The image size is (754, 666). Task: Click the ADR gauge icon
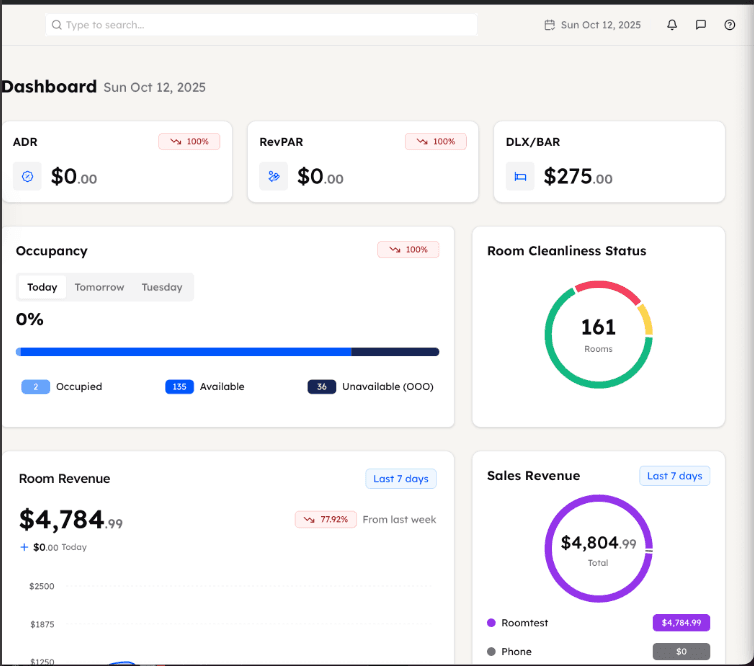tap(27, 176)
